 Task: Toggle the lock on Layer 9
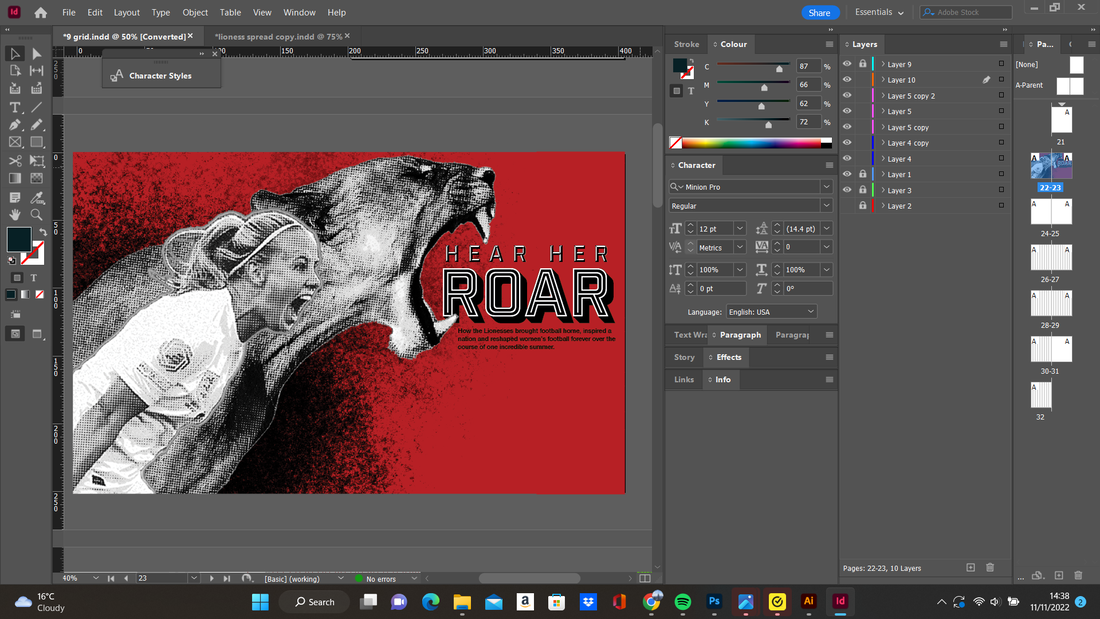pyautogui.click(x=863, y=64)
